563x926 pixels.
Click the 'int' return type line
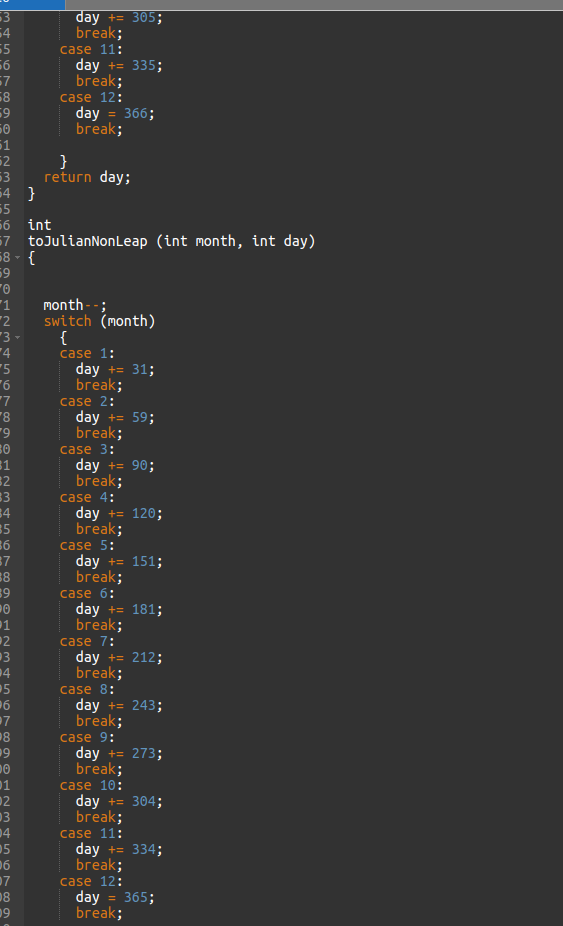(40, 225)
